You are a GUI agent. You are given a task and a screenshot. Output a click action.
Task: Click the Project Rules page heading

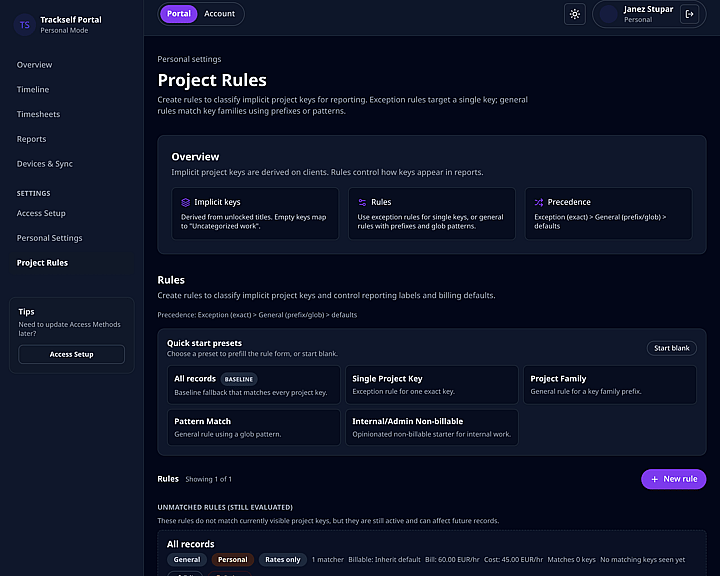click(x=212, y=80)
